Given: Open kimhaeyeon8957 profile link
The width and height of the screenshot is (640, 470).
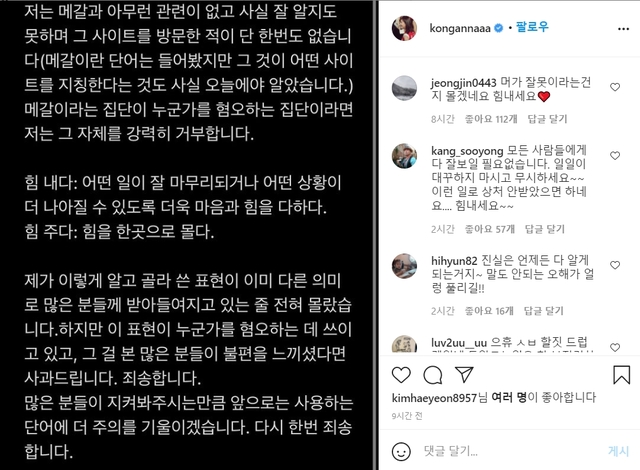Looking at the screenshot, I should pyautogui.click(x=434, y=397).
